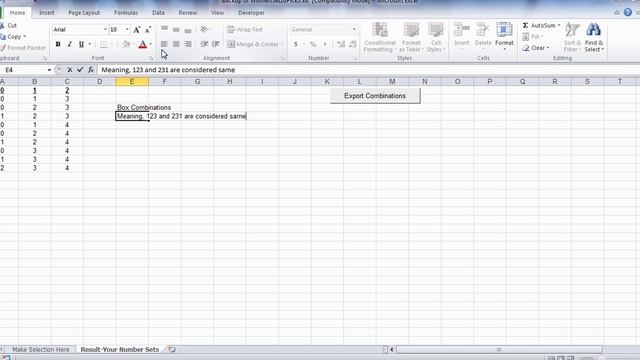640x360 pixels.
Task: Click the Bottom Align icon
Action: click(x=188, y=29)
